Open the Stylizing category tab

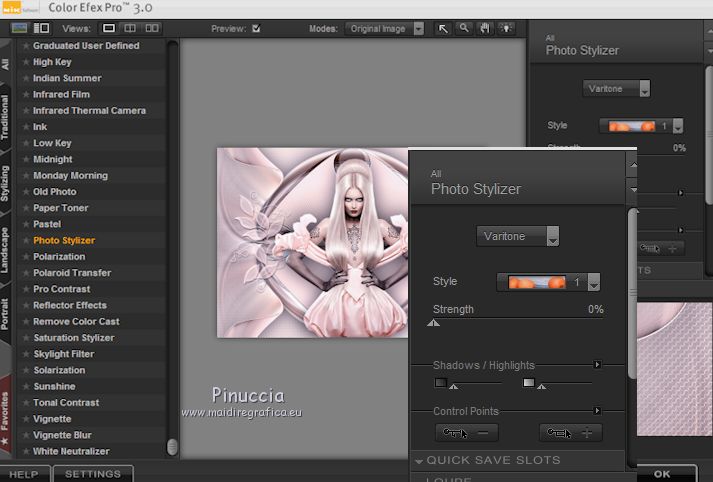click(x=7, y=183)
